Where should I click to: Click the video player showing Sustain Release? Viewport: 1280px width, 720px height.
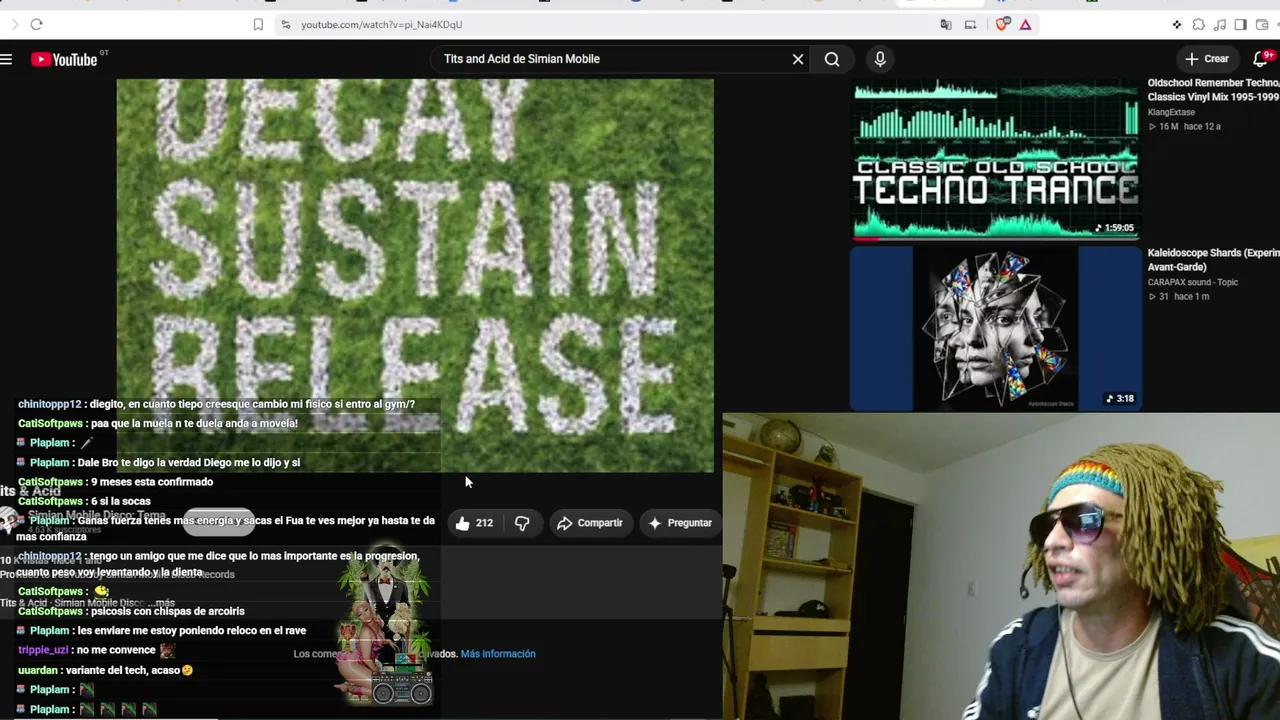pyautogui.click(x=415, y=275)
